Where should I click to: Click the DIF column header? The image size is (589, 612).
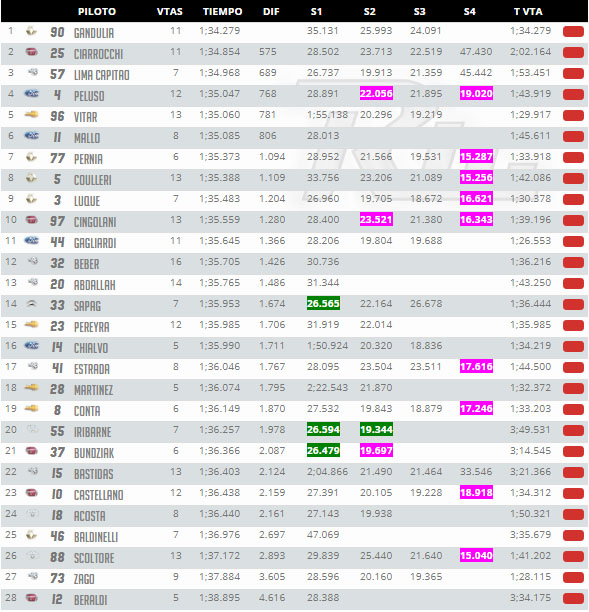pyautogui.click(x=271, y=11)
